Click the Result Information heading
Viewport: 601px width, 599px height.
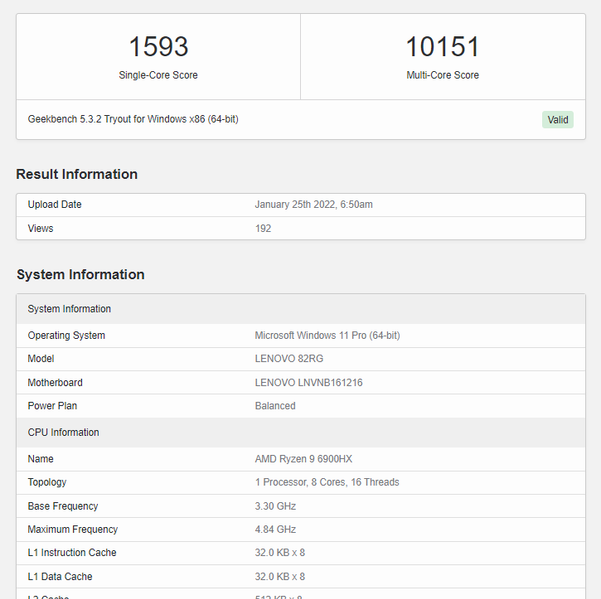[77, 174]
